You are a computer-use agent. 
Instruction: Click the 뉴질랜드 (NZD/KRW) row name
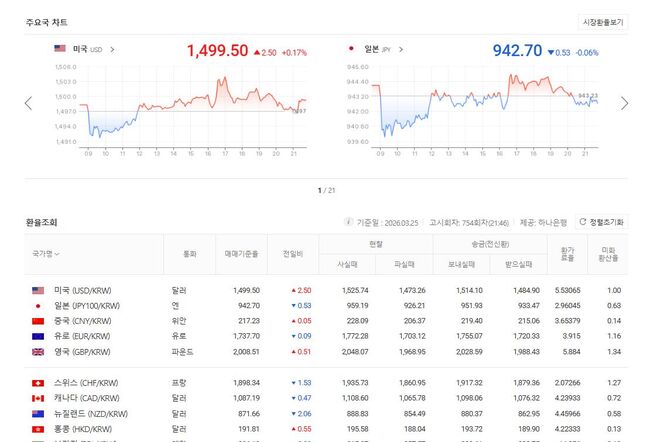point(86,413)
